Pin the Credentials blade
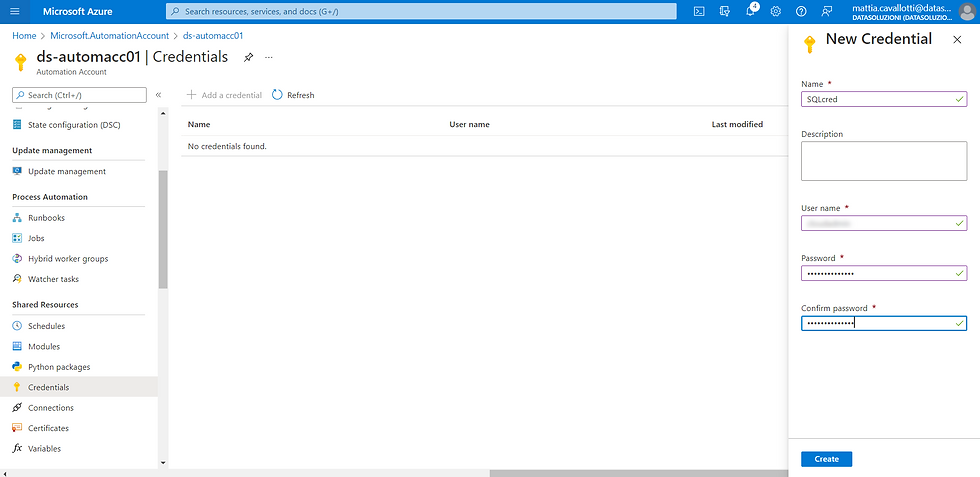The height and width of the screenshot is (477, 980). 248,57
